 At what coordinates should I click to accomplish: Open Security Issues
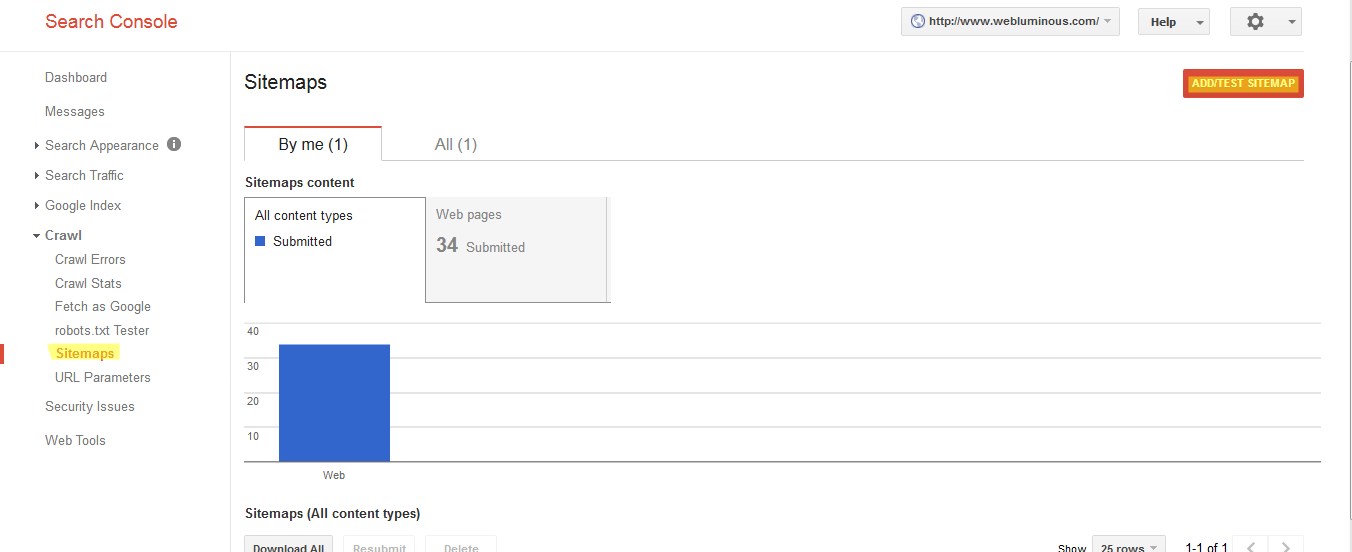point(90,406)
